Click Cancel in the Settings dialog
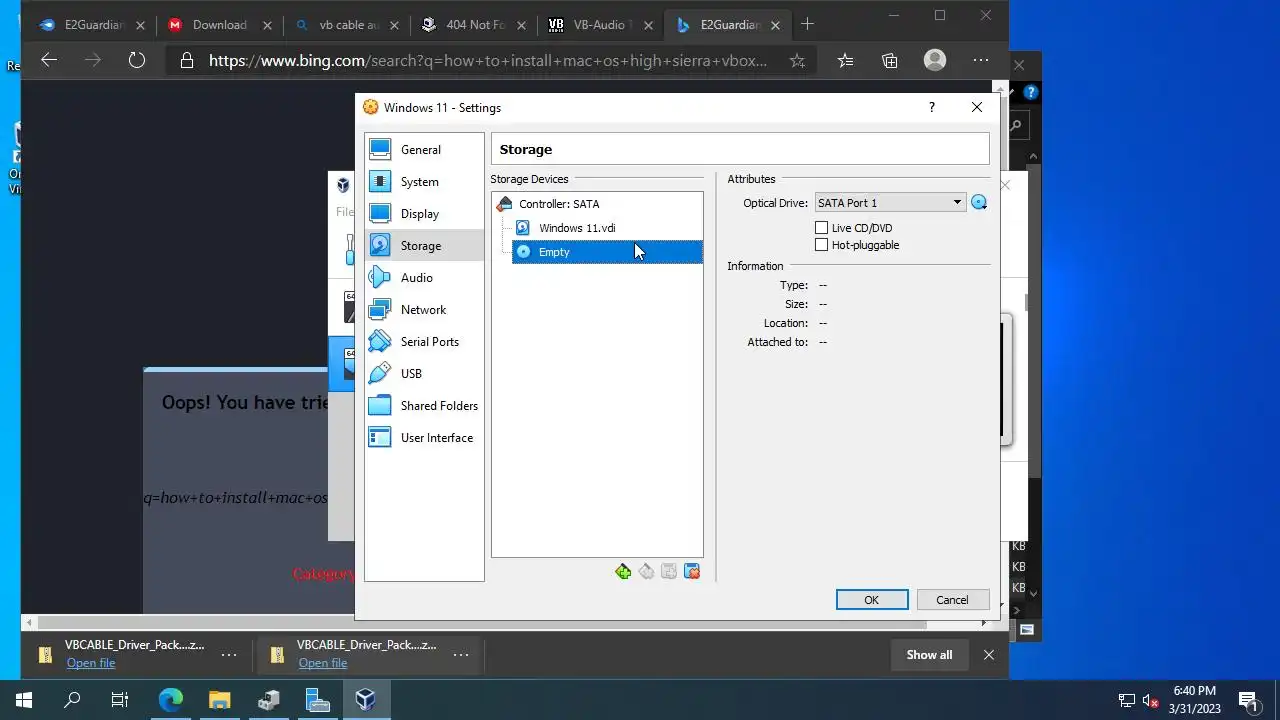Image resolution: width=1280 pixels, height=720 pixels. point(952,600)
